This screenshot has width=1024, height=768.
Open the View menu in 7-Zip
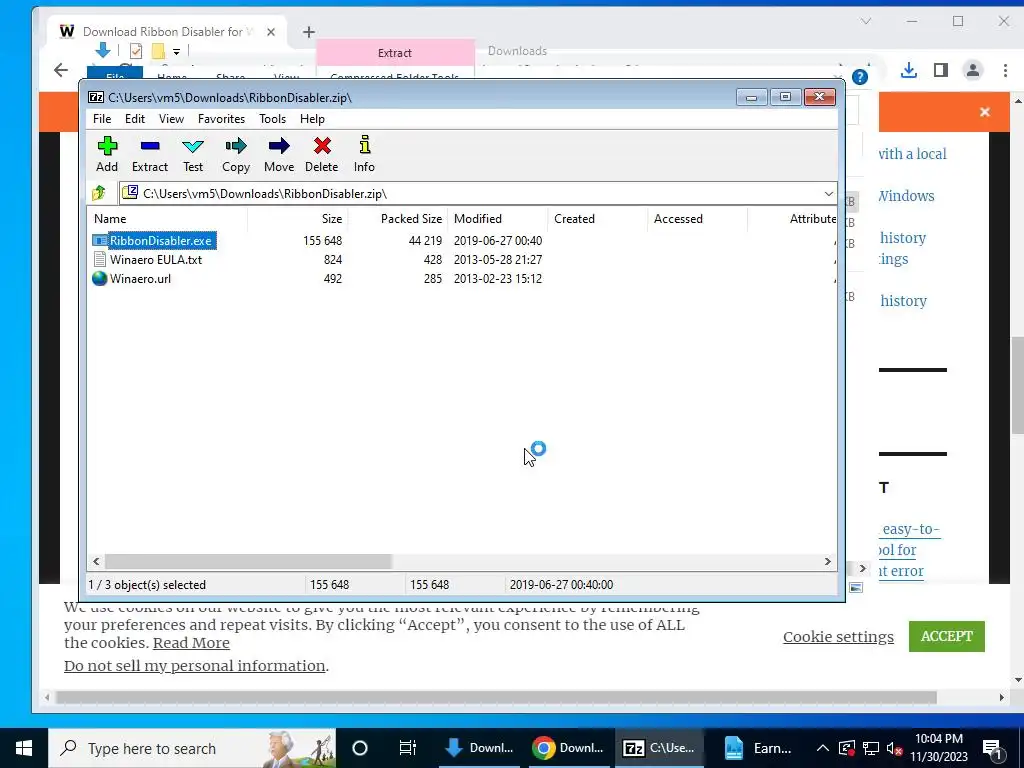[x=171, y=119]
